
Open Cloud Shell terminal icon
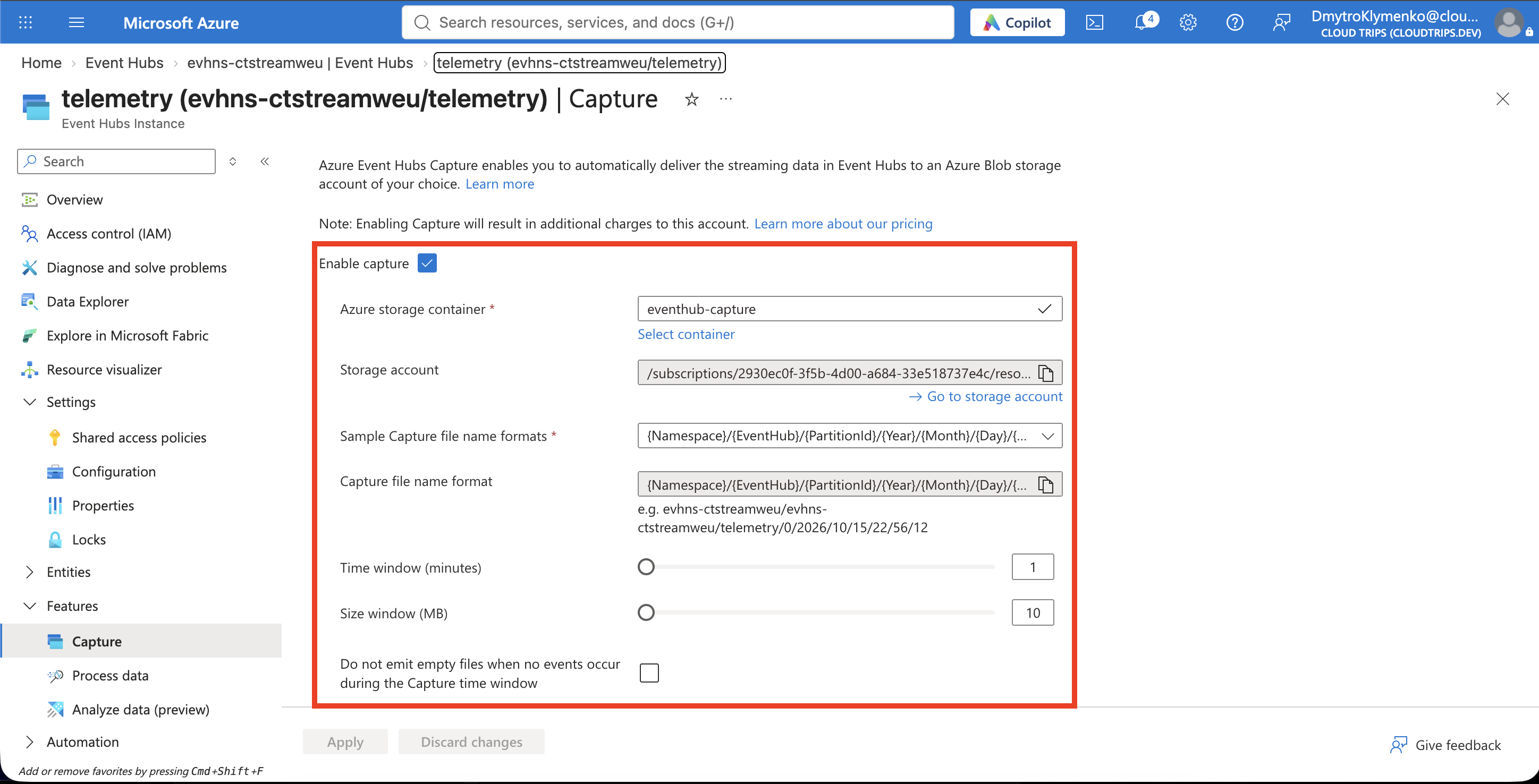(1094, 23)
